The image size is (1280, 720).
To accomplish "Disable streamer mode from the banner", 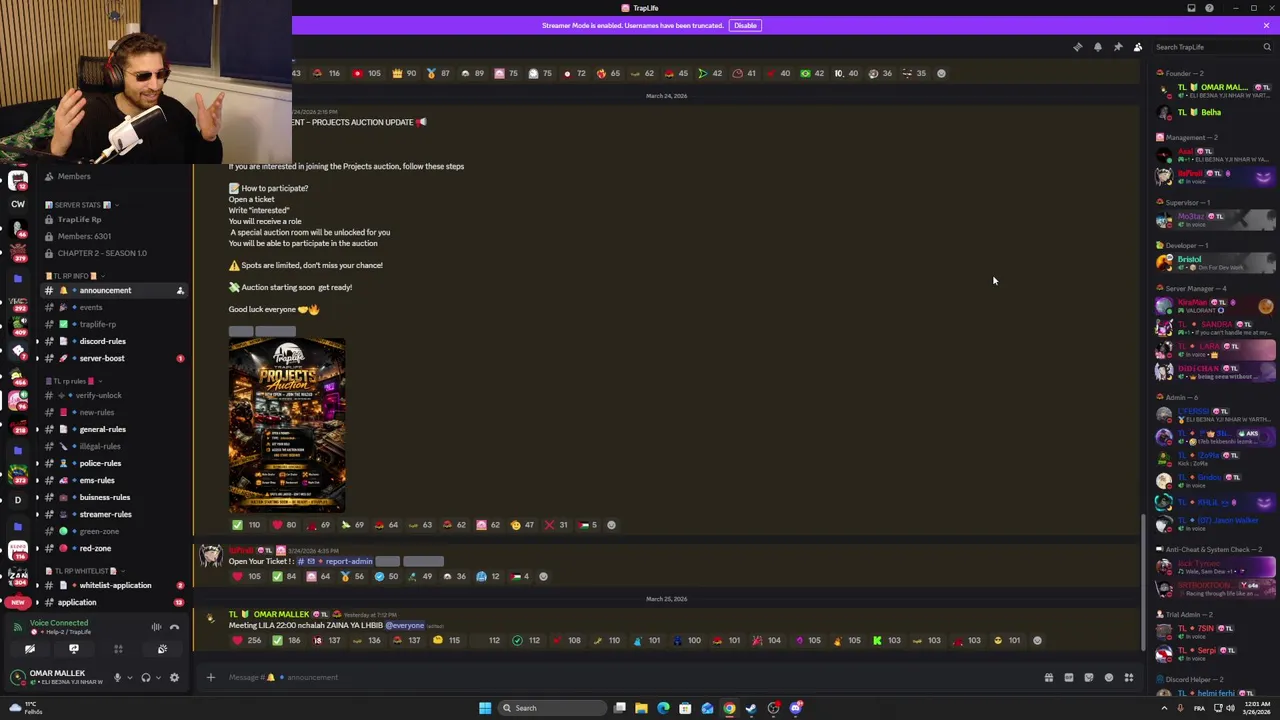I will [745, 25].
